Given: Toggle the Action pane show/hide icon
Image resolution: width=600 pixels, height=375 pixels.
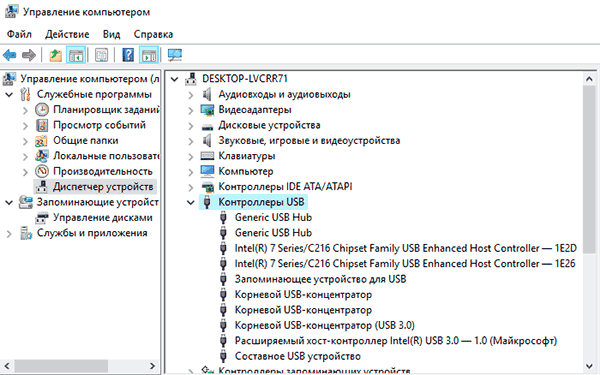Looking at the screenshot, I should click(x=149, y=55).
